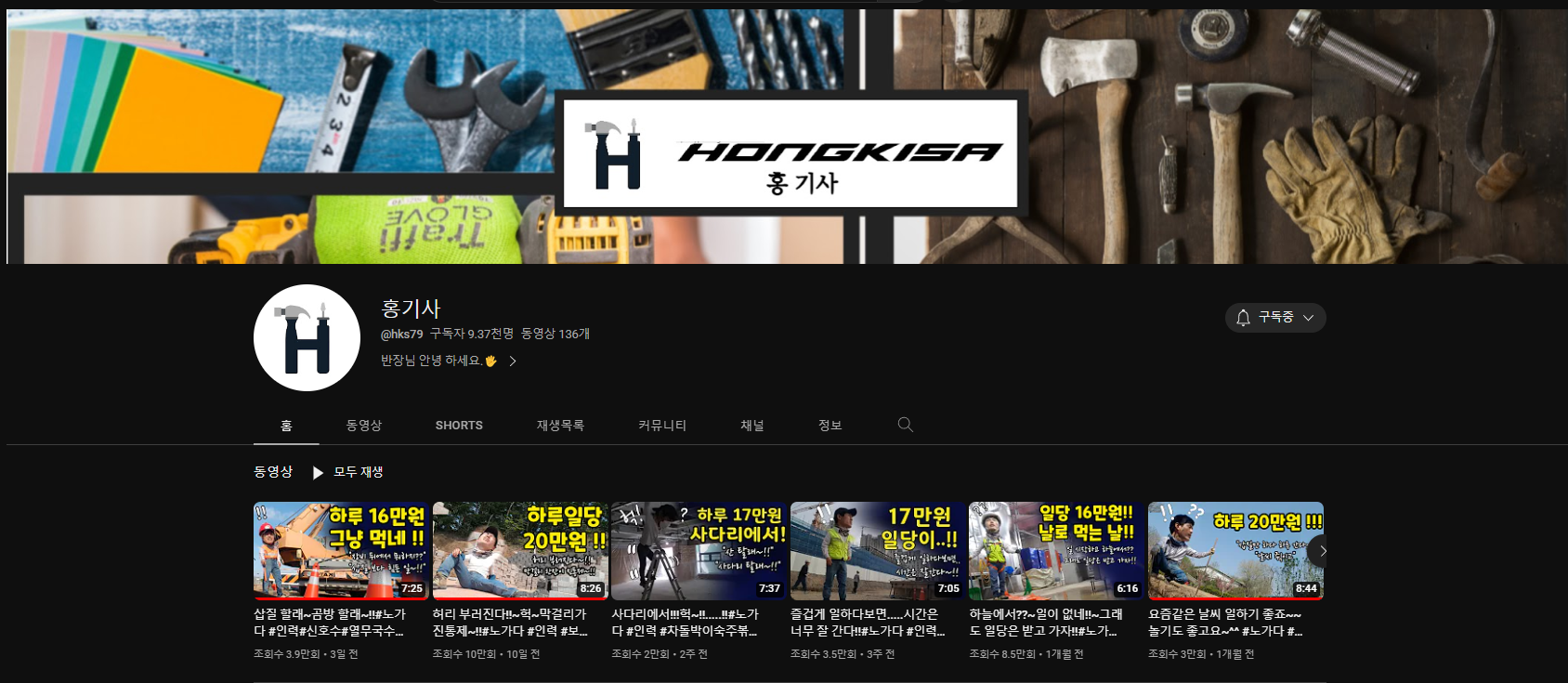
Task: Open the 하루일당 20만원 video thumbnail
Action: [520, 551]
